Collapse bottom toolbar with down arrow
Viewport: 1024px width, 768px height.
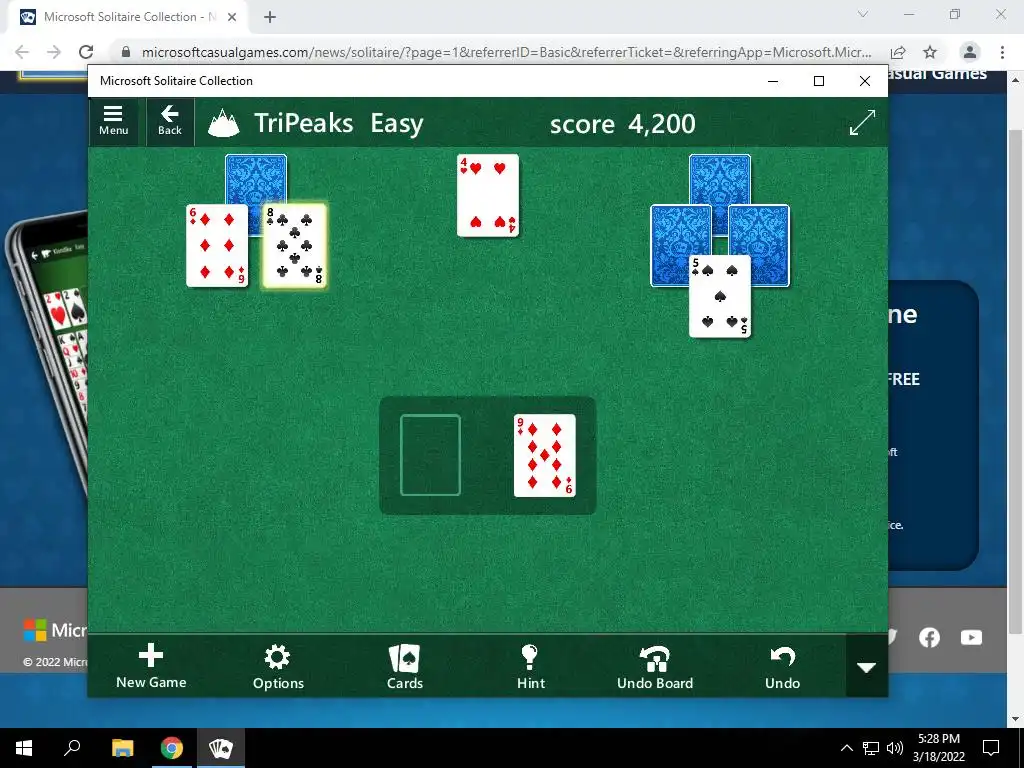point(867,667)
